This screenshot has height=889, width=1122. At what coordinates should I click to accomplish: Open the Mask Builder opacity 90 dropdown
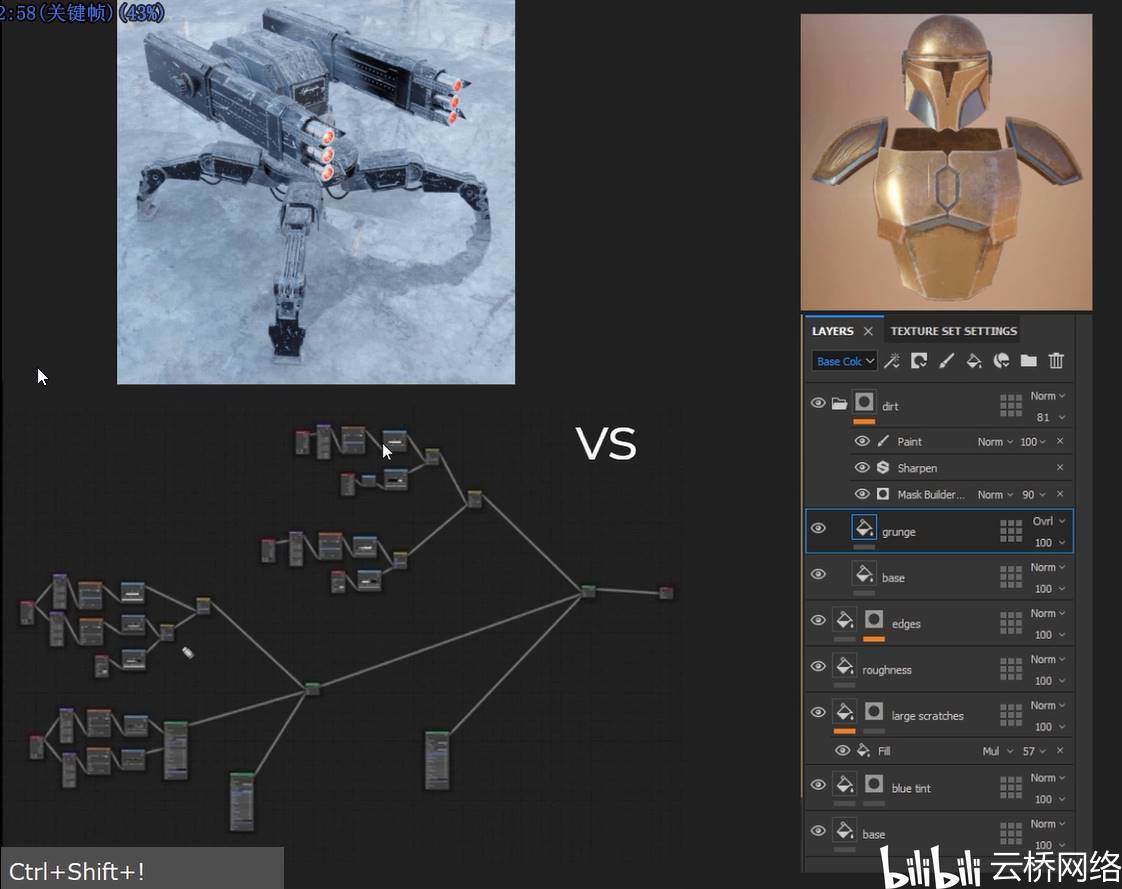click(1033, 495)
